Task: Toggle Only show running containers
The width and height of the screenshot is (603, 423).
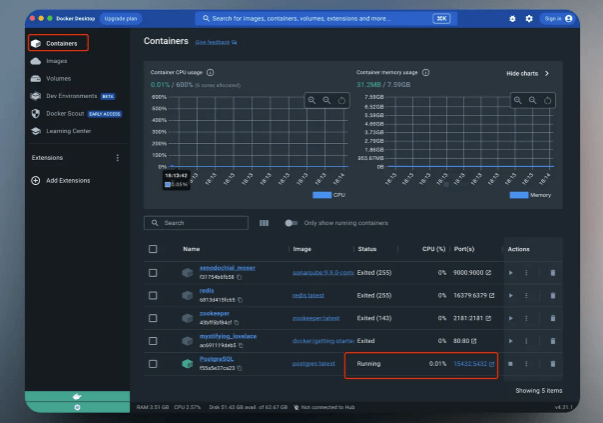Action: (291, 223)
